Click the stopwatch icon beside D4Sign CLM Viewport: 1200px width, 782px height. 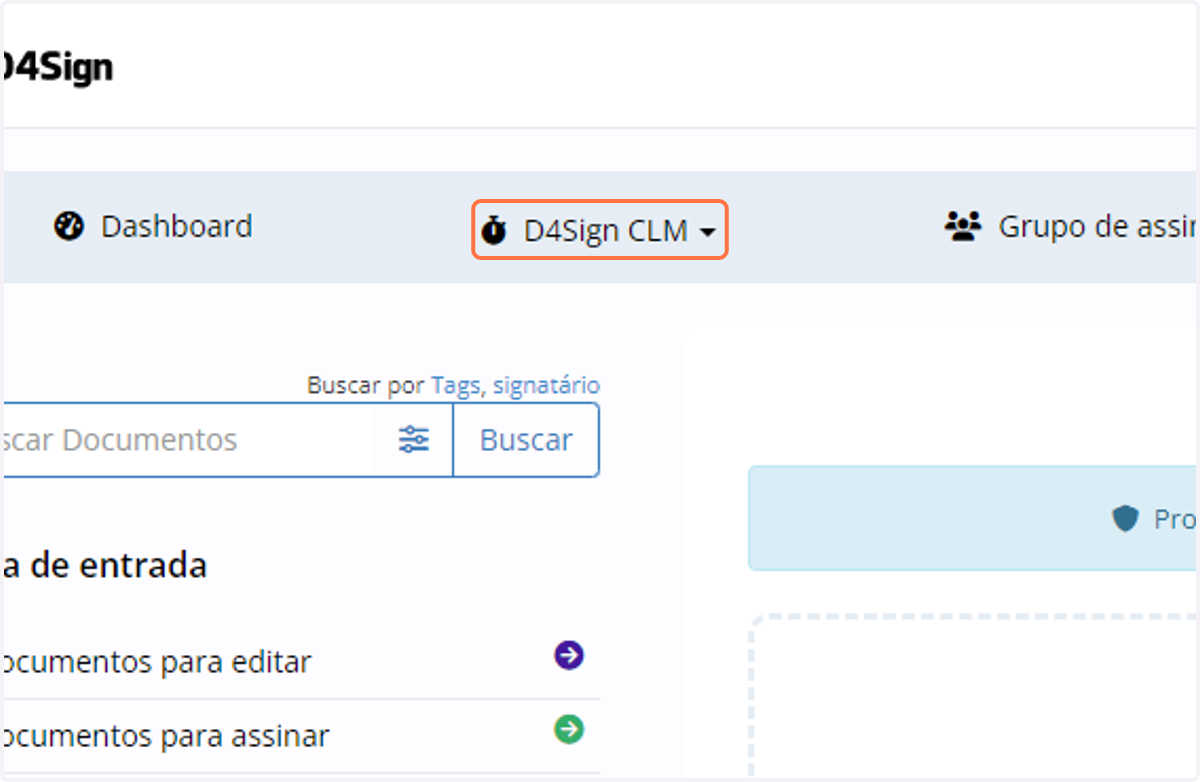point(493,231)
